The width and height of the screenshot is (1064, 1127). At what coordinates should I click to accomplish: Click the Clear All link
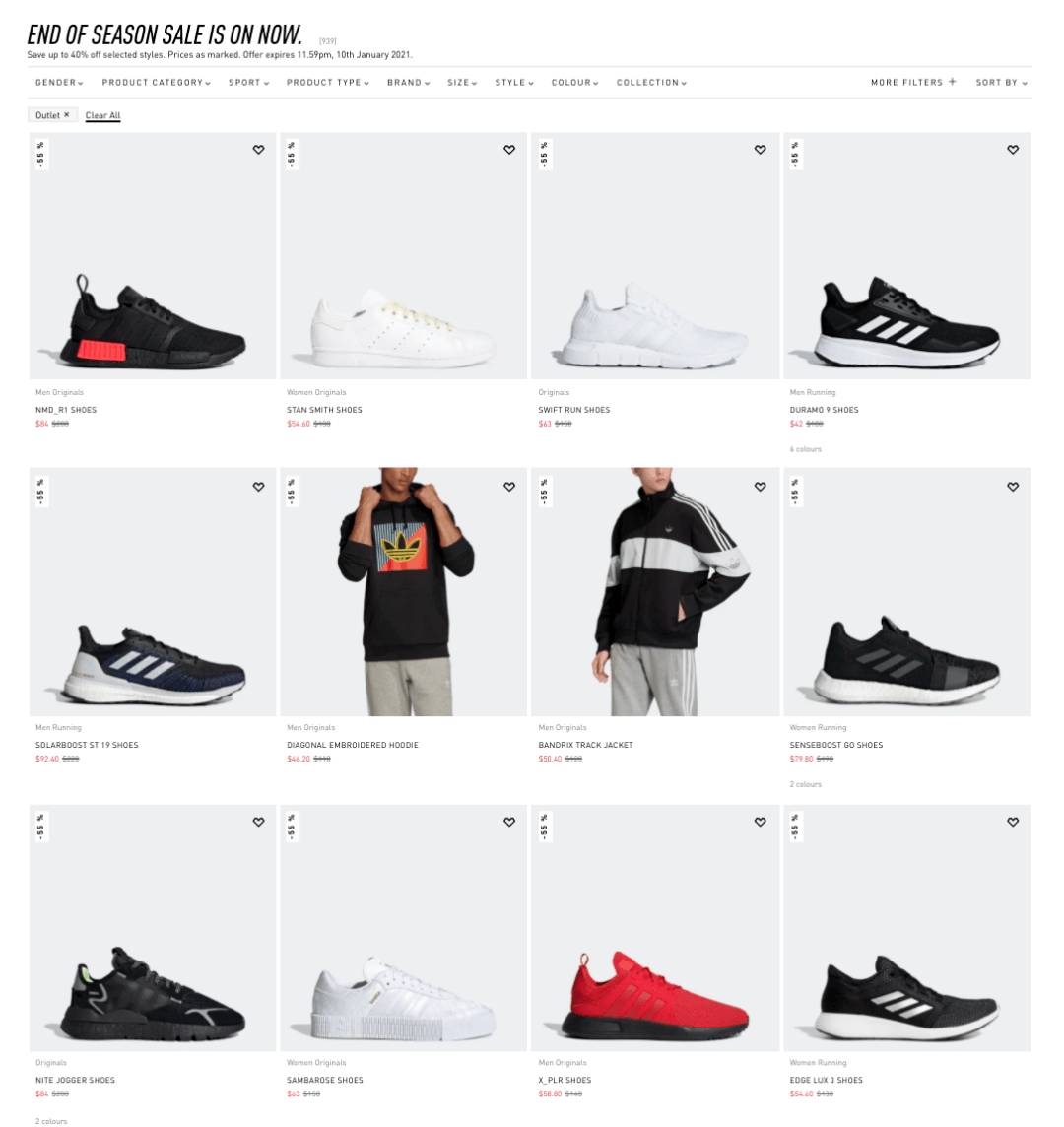pyautogui.click(x=102, y=115)
